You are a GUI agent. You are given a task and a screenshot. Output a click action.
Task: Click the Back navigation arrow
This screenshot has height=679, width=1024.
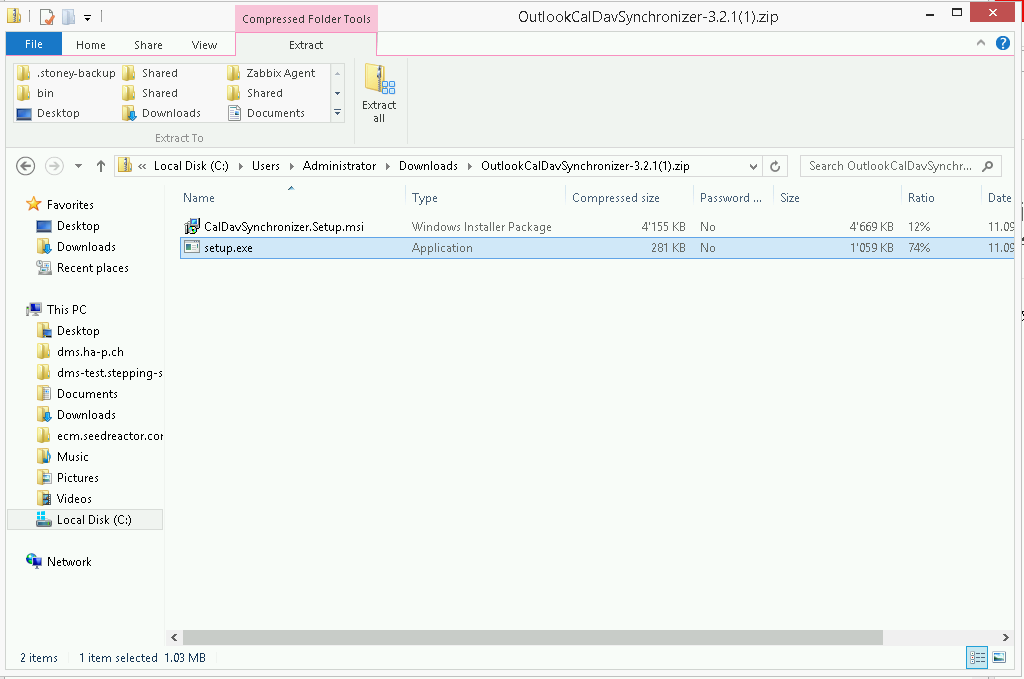click(x=26, y=166)
